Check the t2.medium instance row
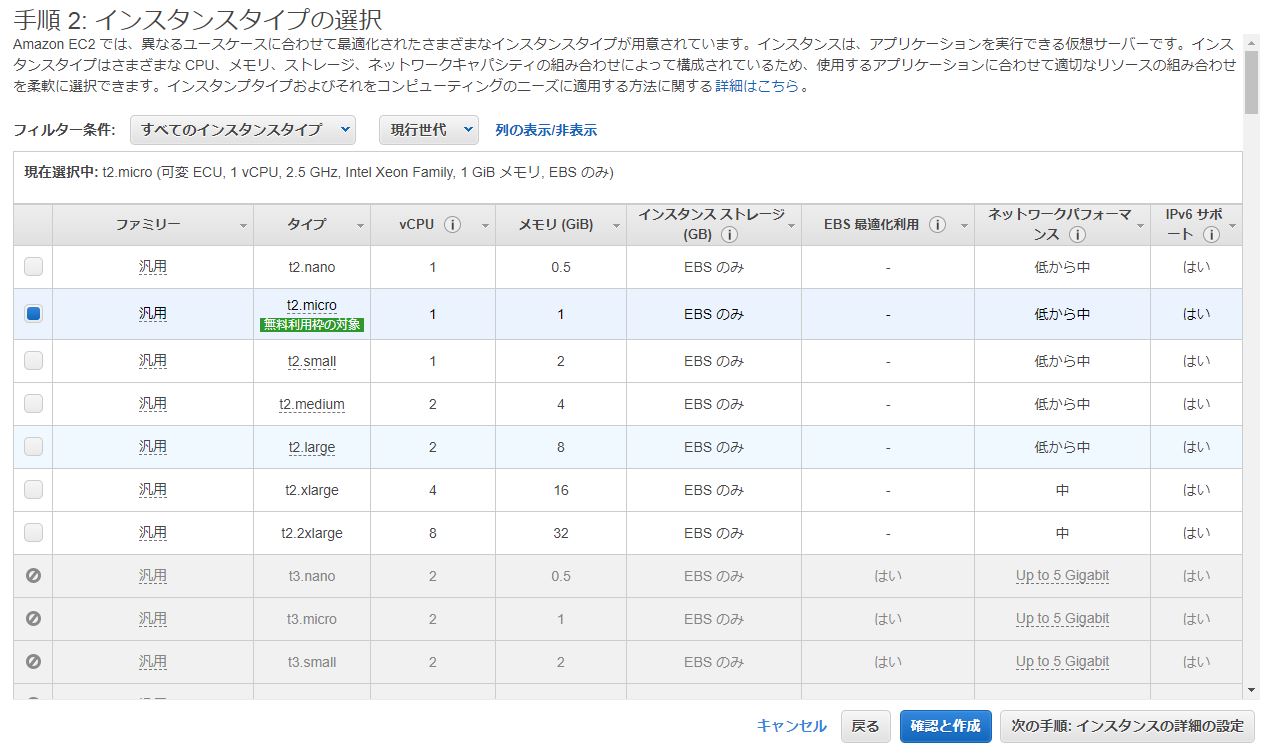 coord(33,404)
